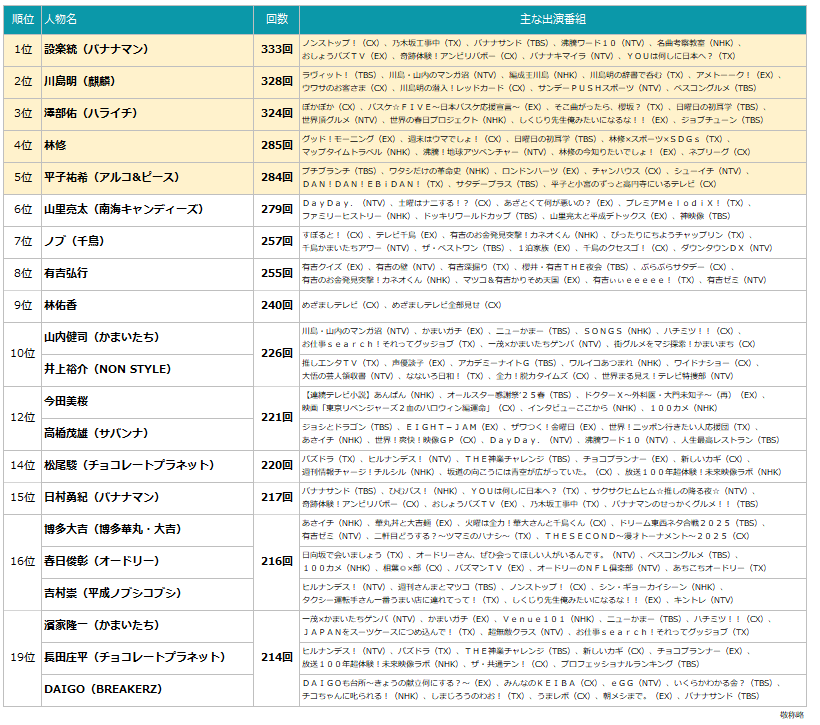820x725 pixels.
Task: Click the count 257回
Action: 277,241
